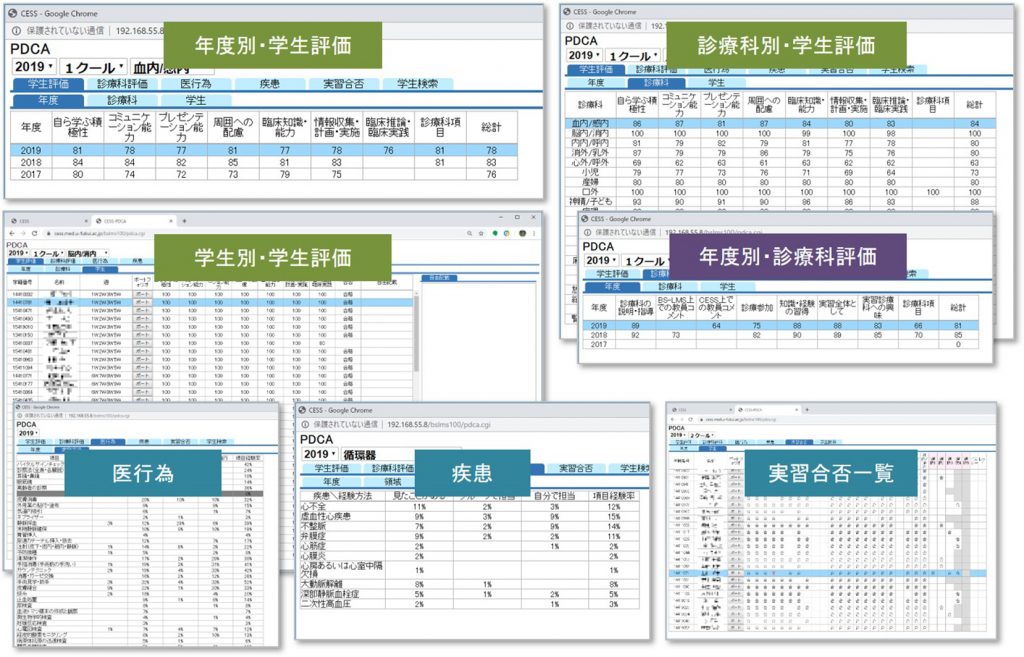Image resolution: width=1024 pixels, height=657 pixels.
Task: Open the 2019 year dropdown in the 医行為 window
Action: 27,433
